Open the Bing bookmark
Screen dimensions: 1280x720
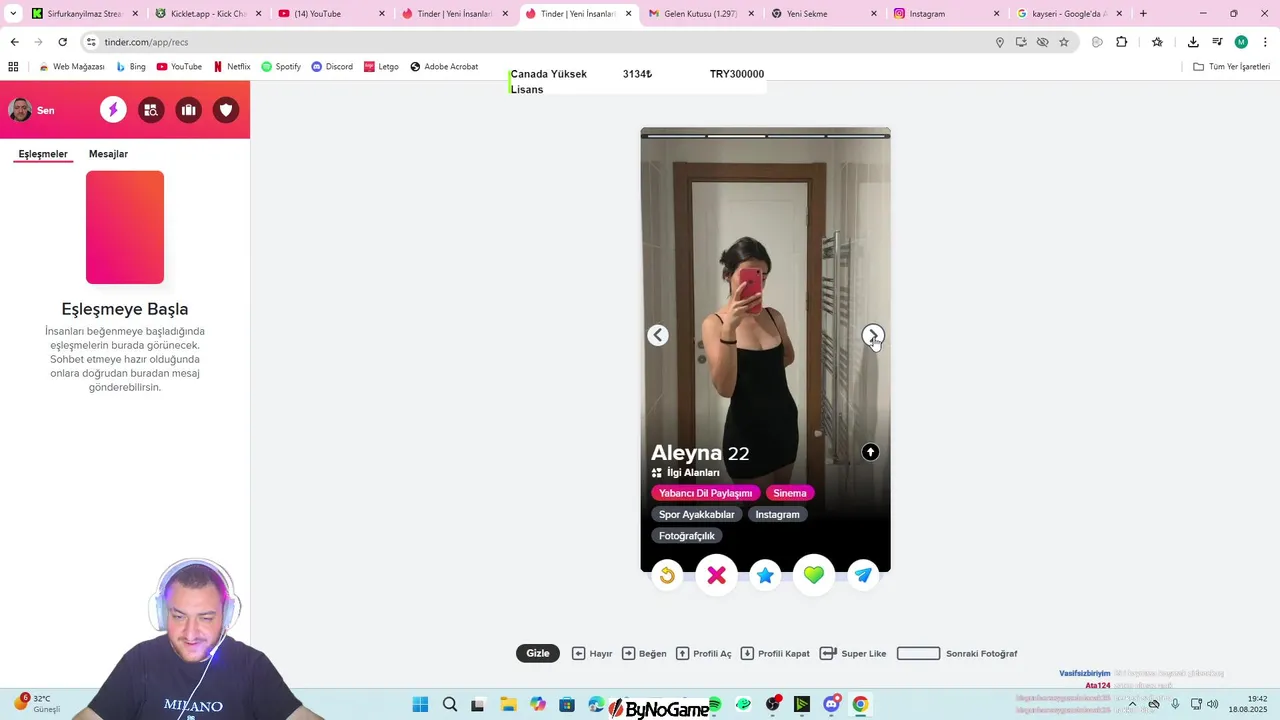pos(131,67)
